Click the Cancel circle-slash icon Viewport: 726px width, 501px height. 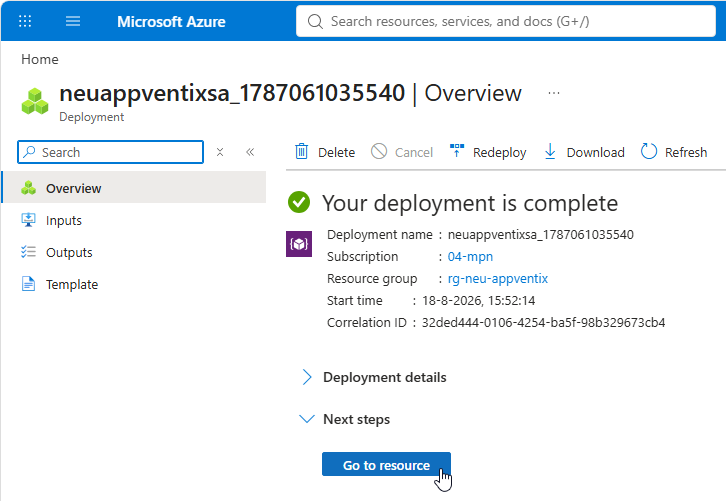tap(379, 151)
